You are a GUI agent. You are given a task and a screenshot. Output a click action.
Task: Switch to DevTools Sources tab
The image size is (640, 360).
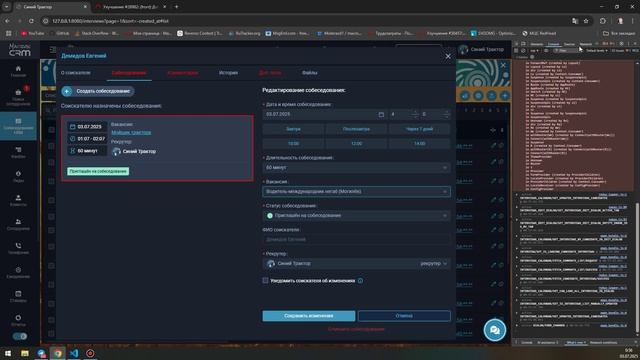click(569, 44)
